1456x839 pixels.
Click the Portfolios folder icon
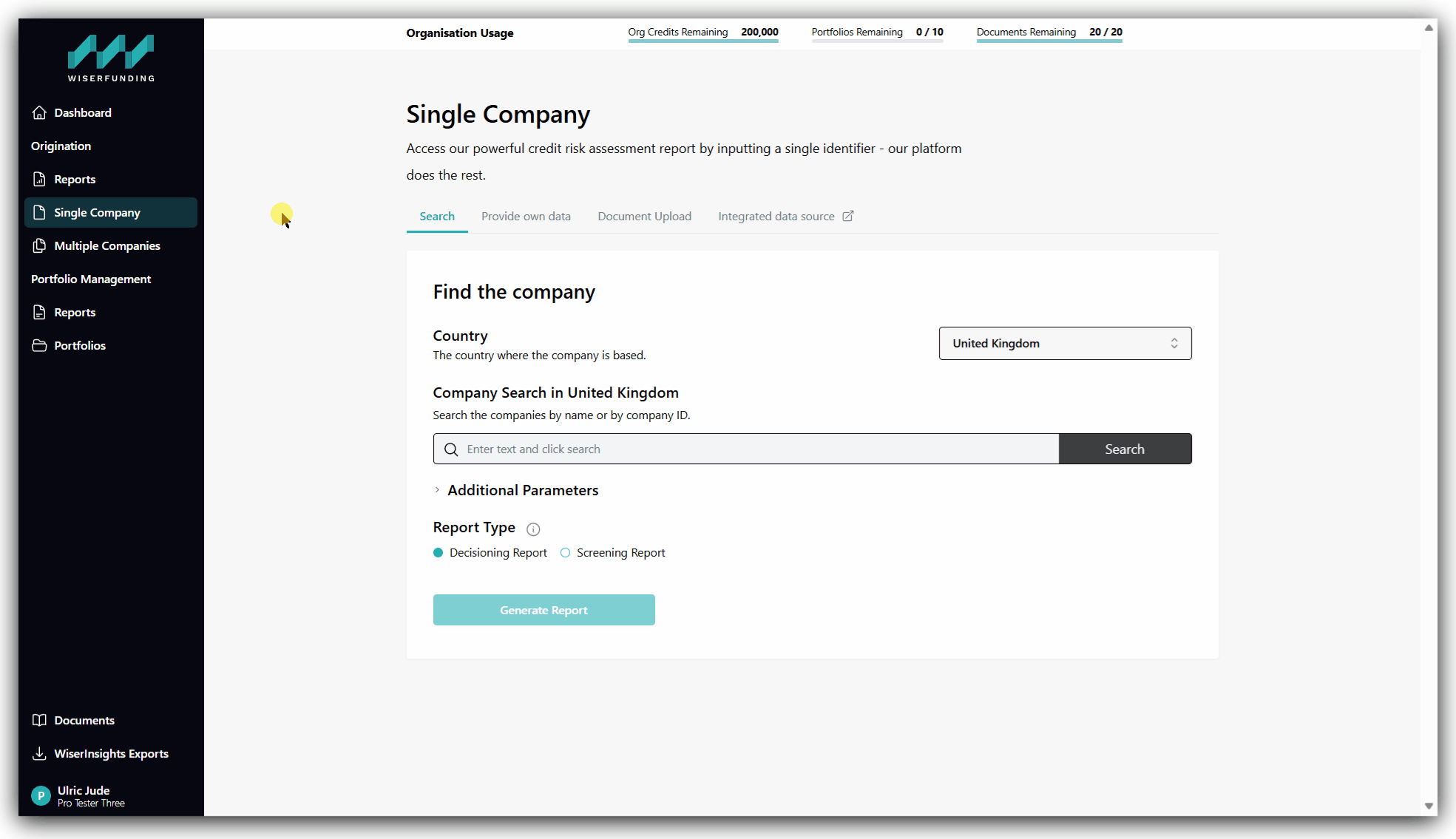tap(39, 345)
